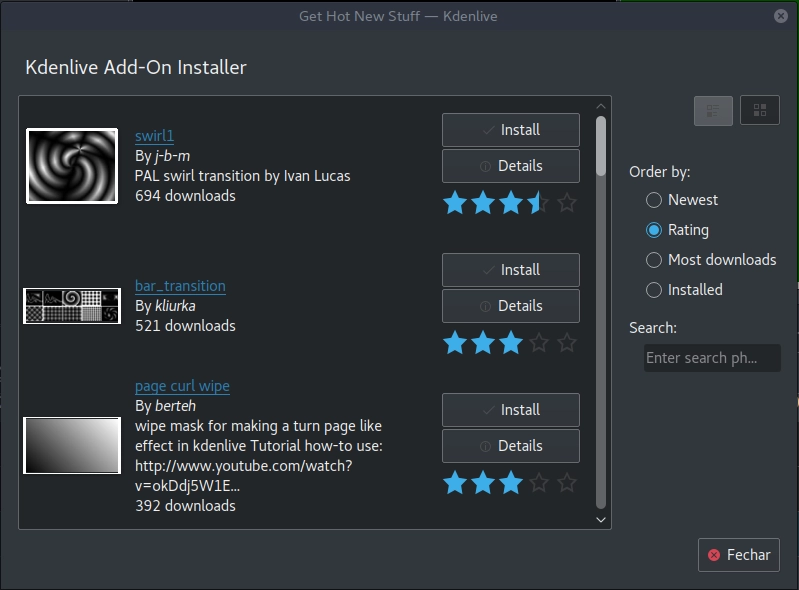Show Details for bar_transition
Screen dimensions: 799x590
point(511,306)
